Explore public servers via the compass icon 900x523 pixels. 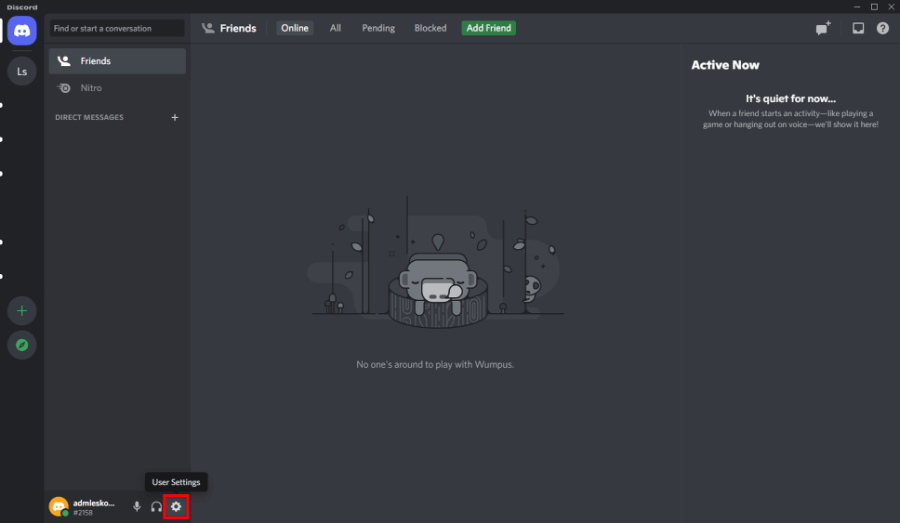22,345
